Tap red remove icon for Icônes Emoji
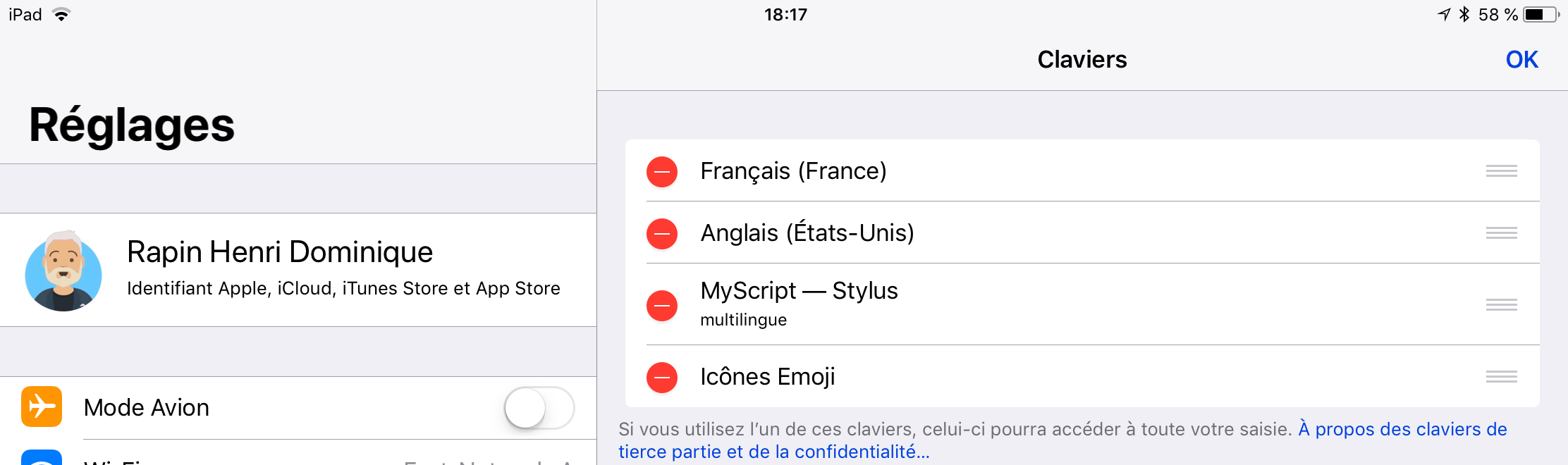 click(x=662, y=378)
